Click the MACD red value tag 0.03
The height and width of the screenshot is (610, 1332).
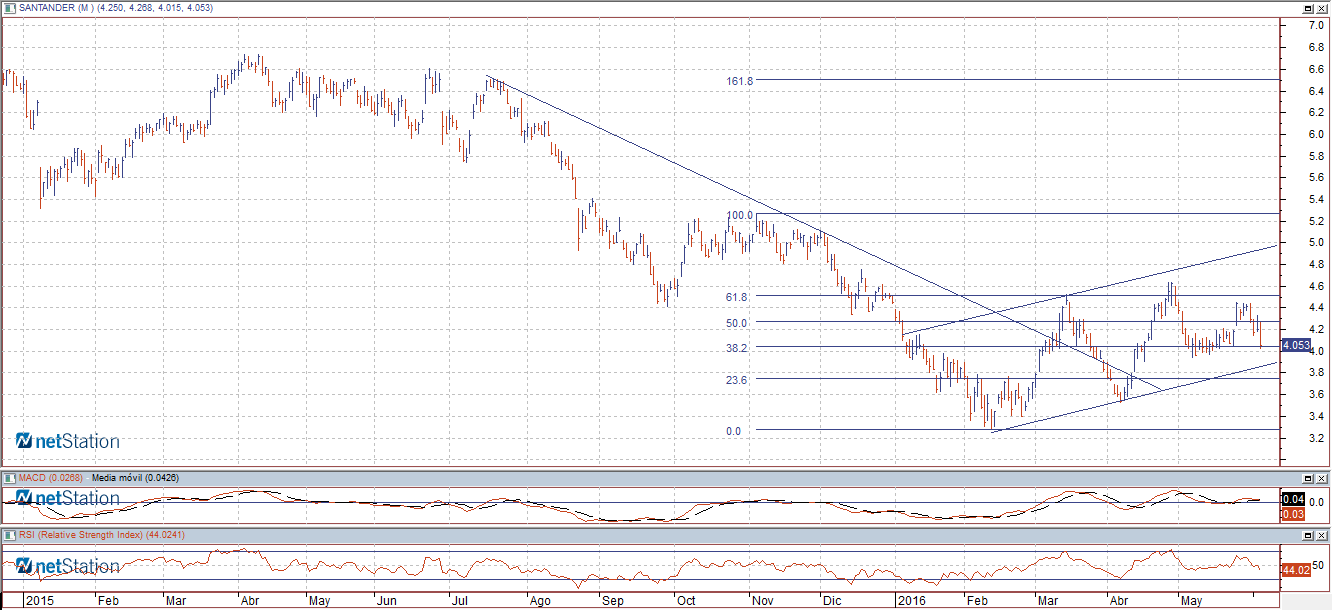click(1292, 513)
